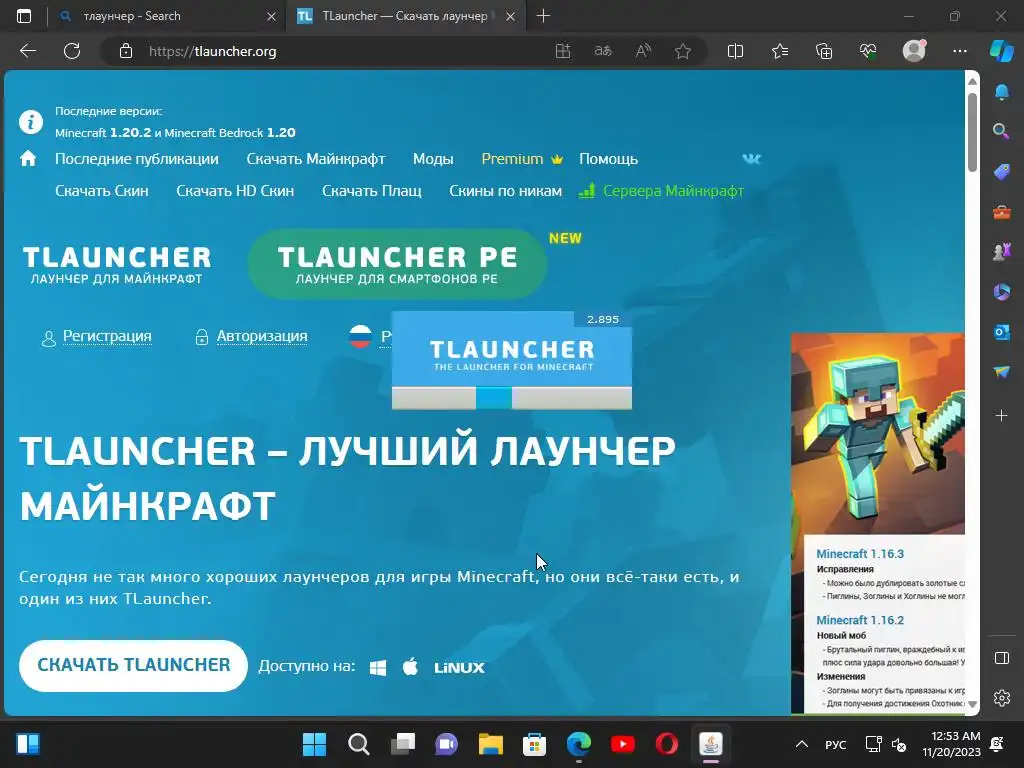Open the Помощь menu item

[608, 159]
